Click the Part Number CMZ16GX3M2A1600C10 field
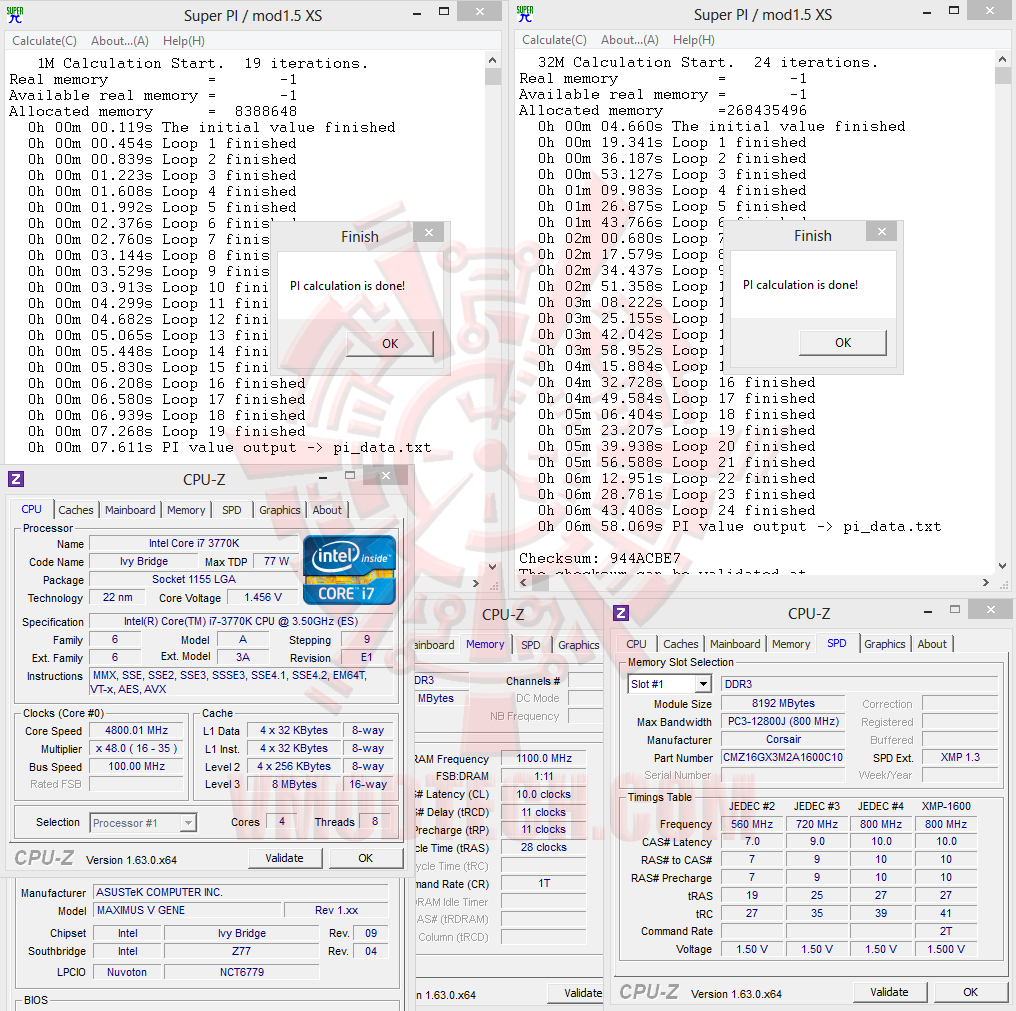Viewport: 1016px width, 1011px height. (783, 757)
